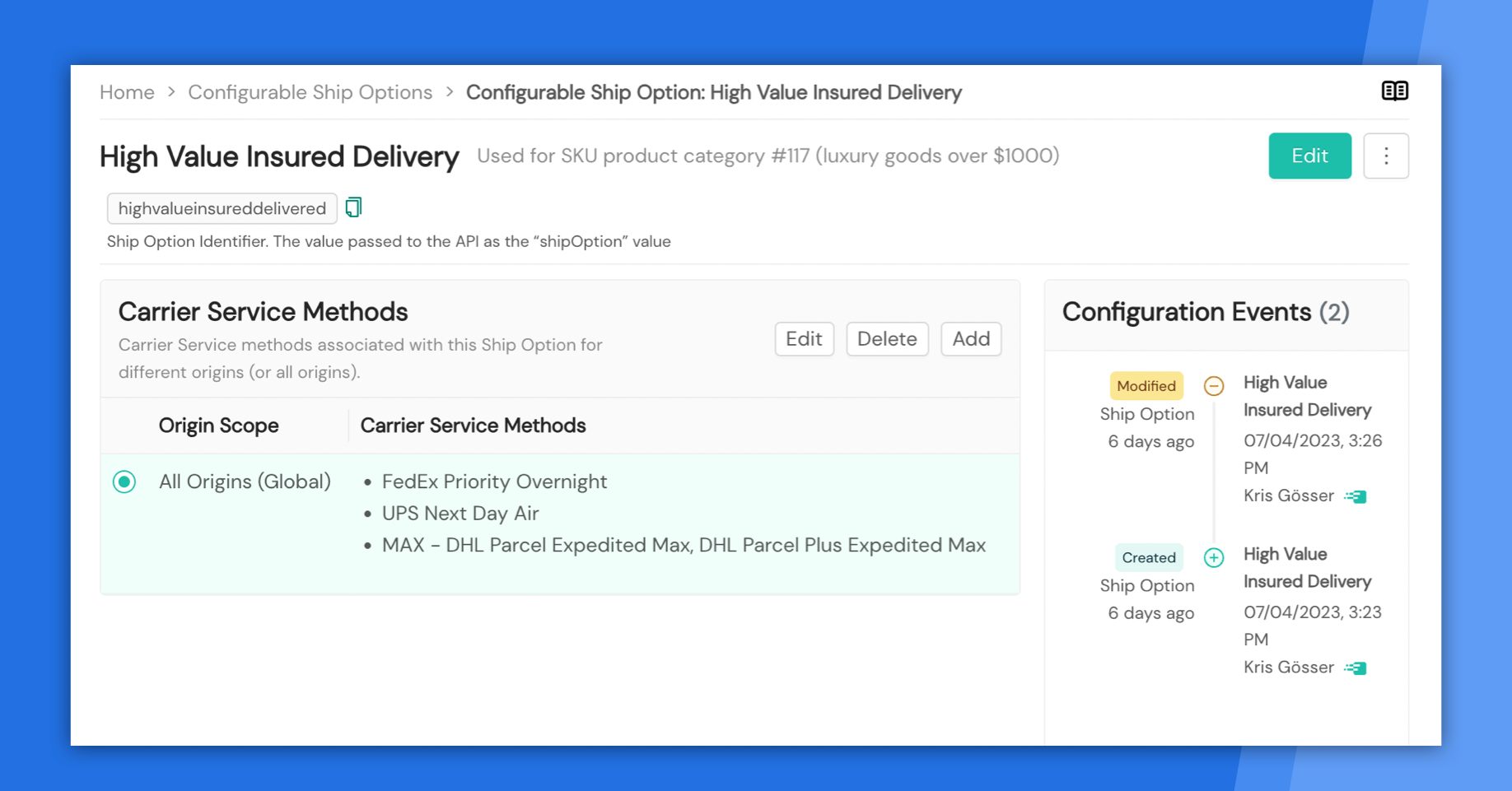The height and width of the screenshot is (791, 1512).
Task: Copy the ship option identifier
Action: coord(353,207)
